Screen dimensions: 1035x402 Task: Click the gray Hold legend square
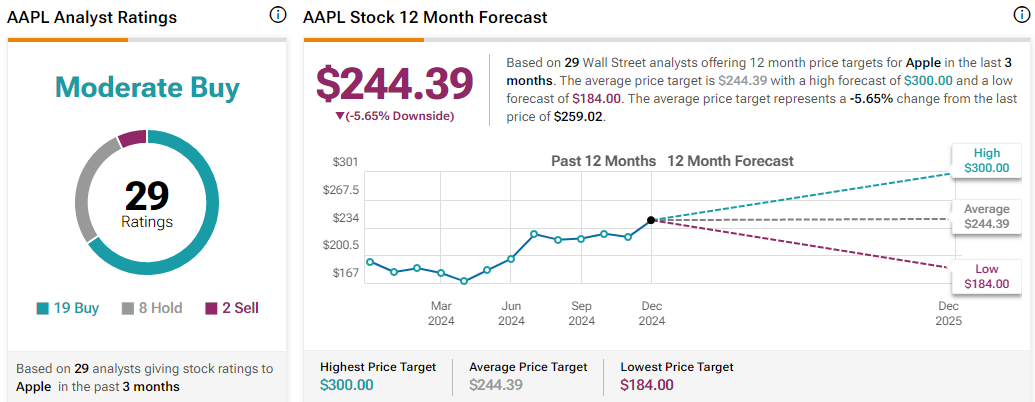(128, 309)
